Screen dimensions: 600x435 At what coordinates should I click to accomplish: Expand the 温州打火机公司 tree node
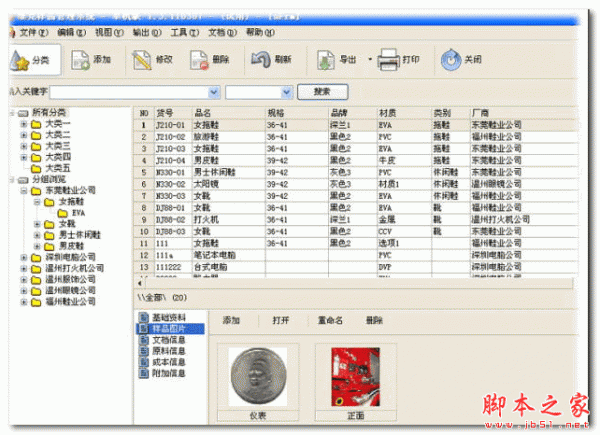point(24,269)
